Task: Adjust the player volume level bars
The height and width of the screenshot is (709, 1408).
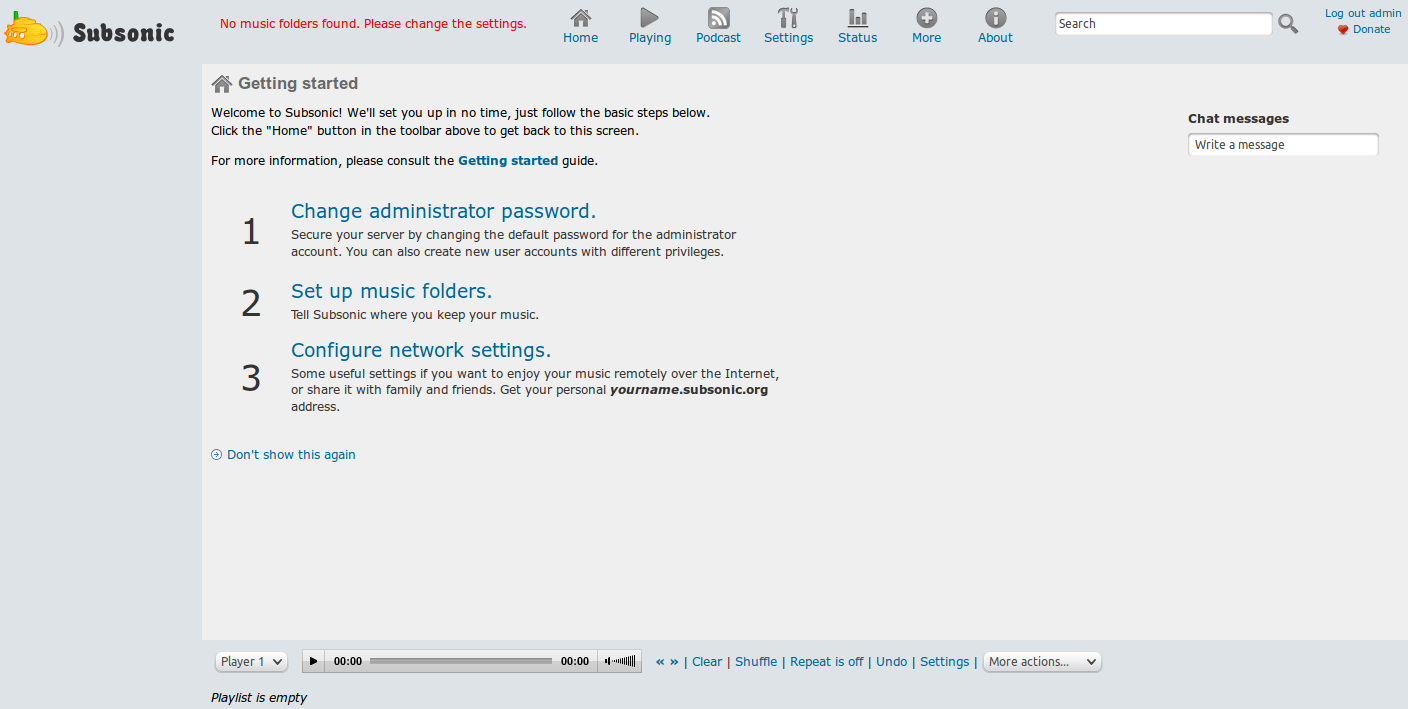Action: click(625, 661)
